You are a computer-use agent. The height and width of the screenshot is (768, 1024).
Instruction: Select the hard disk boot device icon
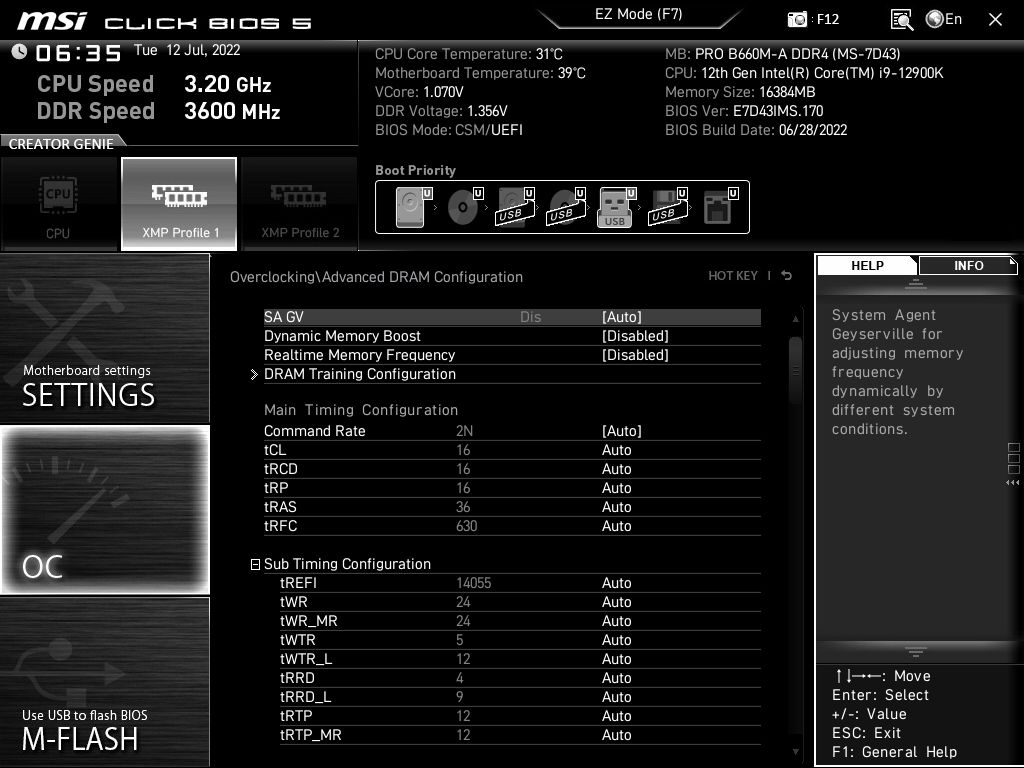click(413, 207)
